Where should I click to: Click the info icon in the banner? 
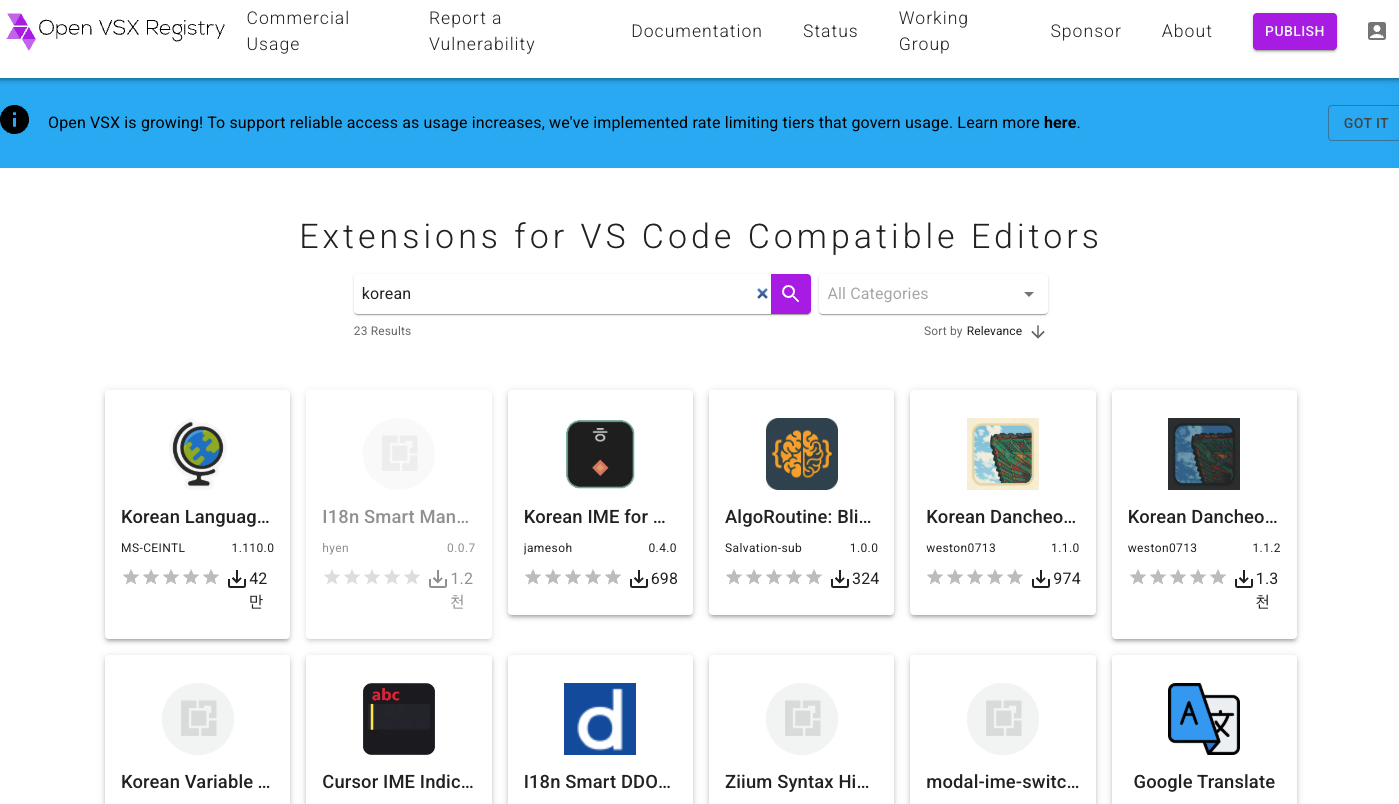[14, 120]
